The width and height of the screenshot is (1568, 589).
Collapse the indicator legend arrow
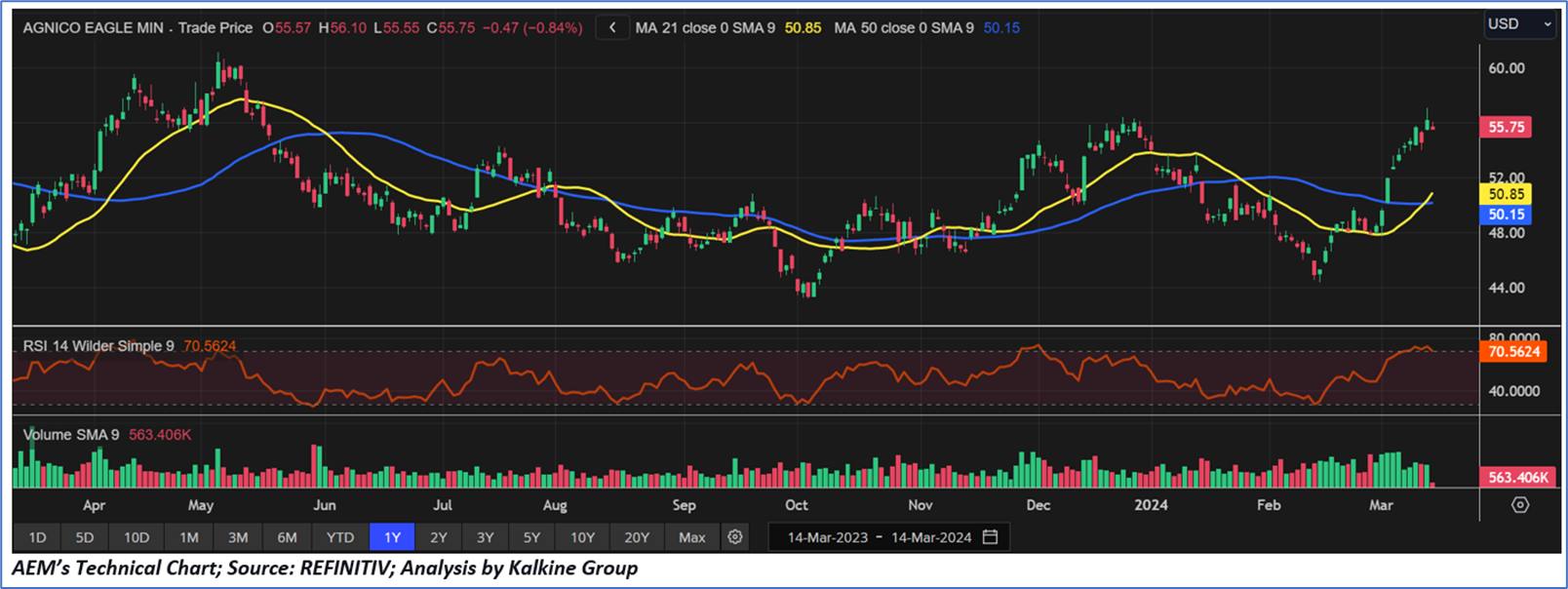click(612, 28)
